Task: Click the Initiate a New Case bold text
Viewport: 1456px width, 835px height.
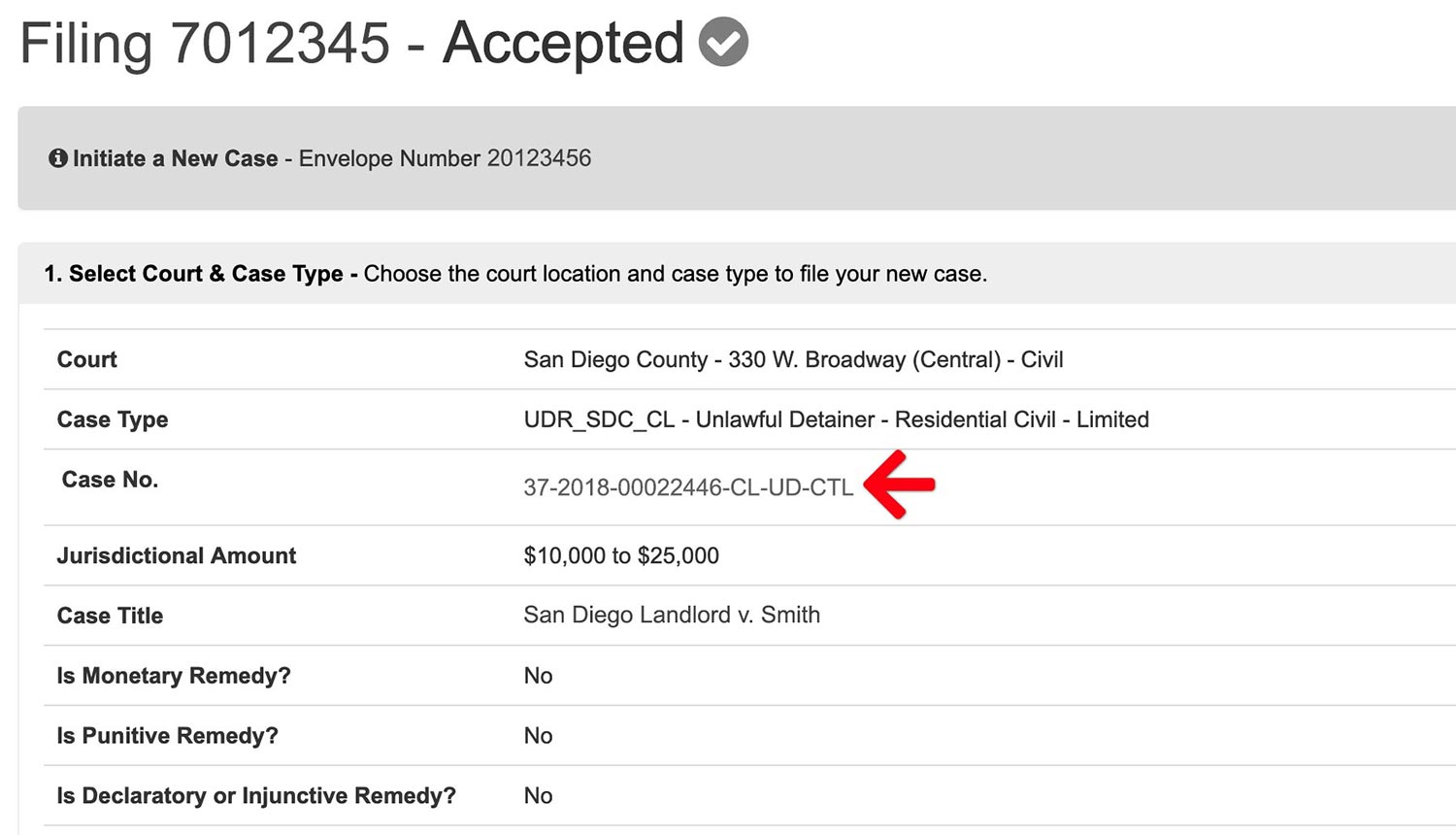Action: click(x=176, y=158)
